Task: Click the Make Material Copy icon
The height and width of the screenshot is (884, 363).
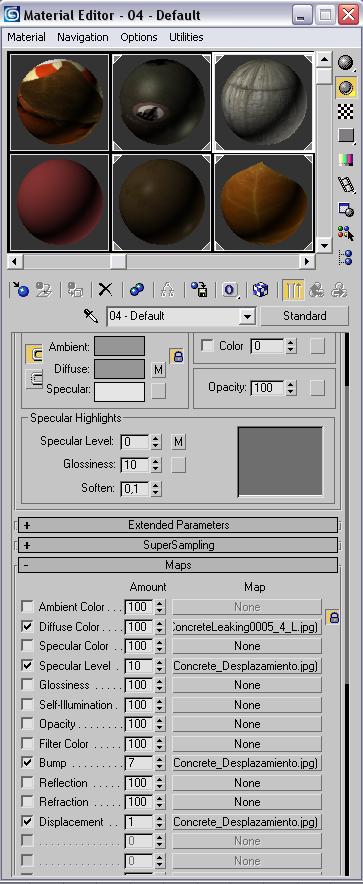Action: pyautogui.click(x=136, y=290)
